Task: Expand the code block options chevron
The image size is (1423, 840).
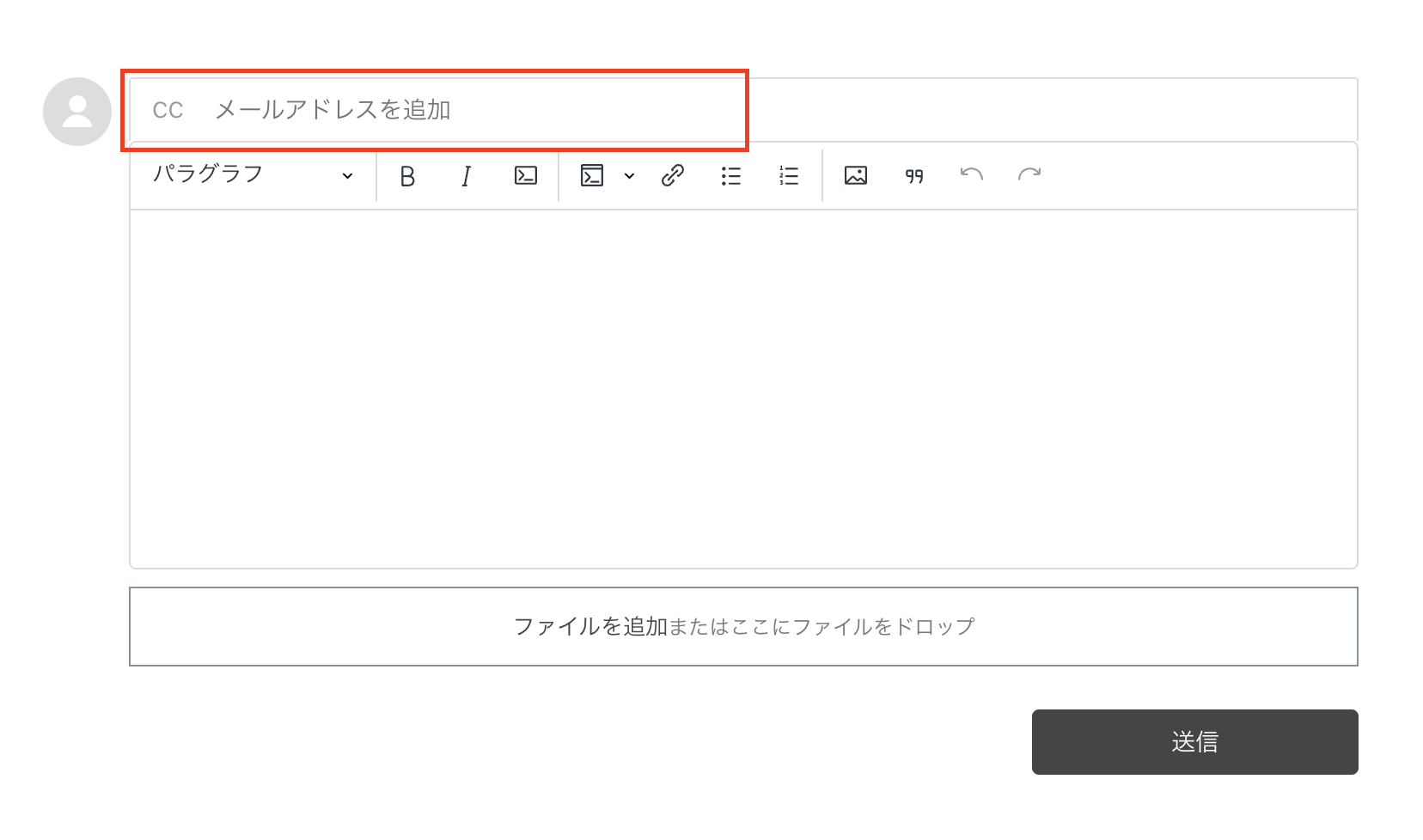Action: tap(630, 176)
